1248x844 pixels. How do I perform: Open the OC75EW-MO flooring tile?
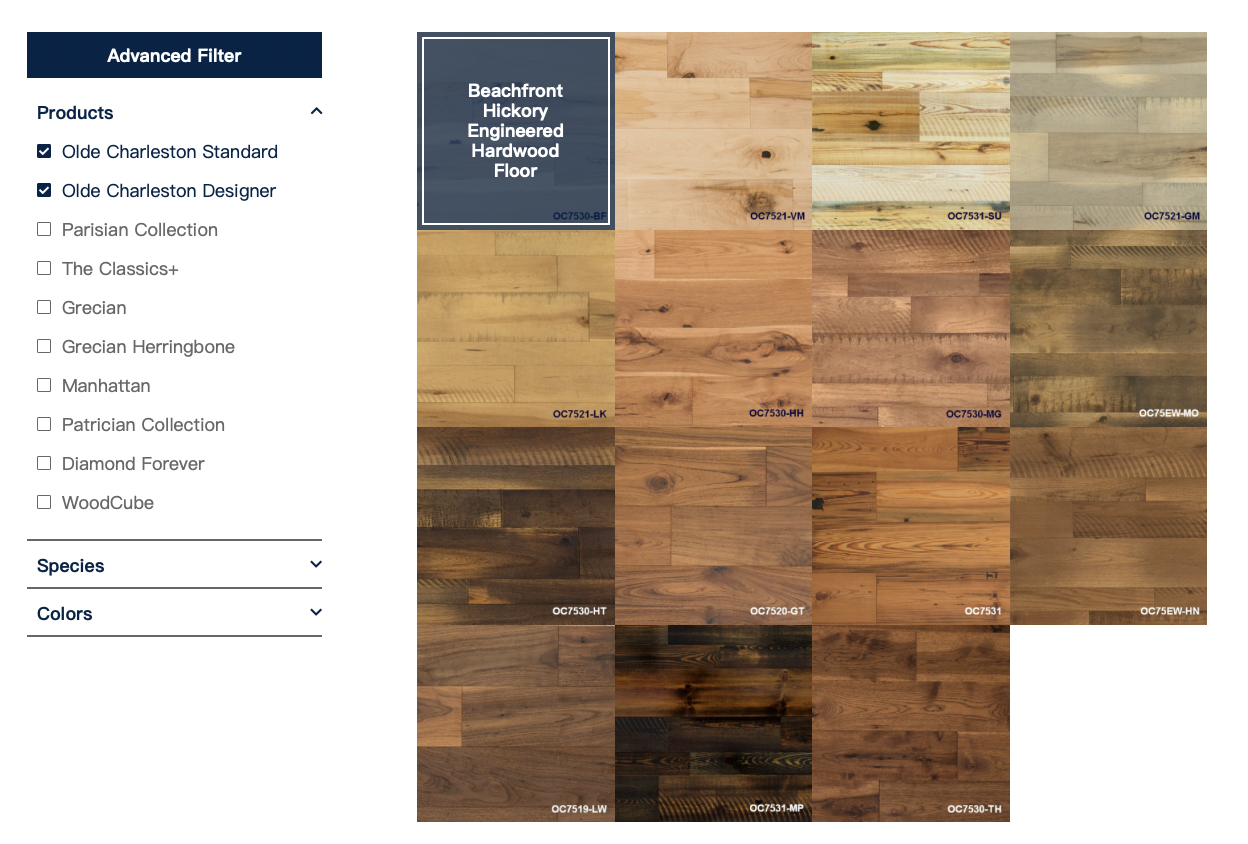(x=1108, y=328)
